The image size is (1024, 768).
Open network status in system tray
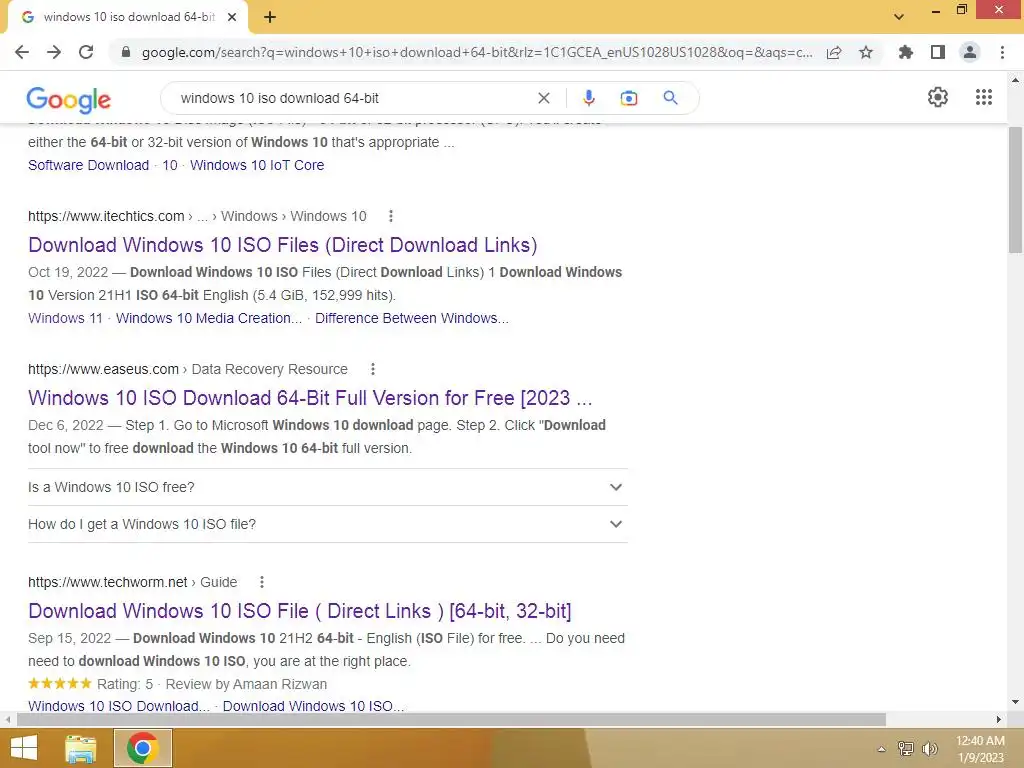906,749
